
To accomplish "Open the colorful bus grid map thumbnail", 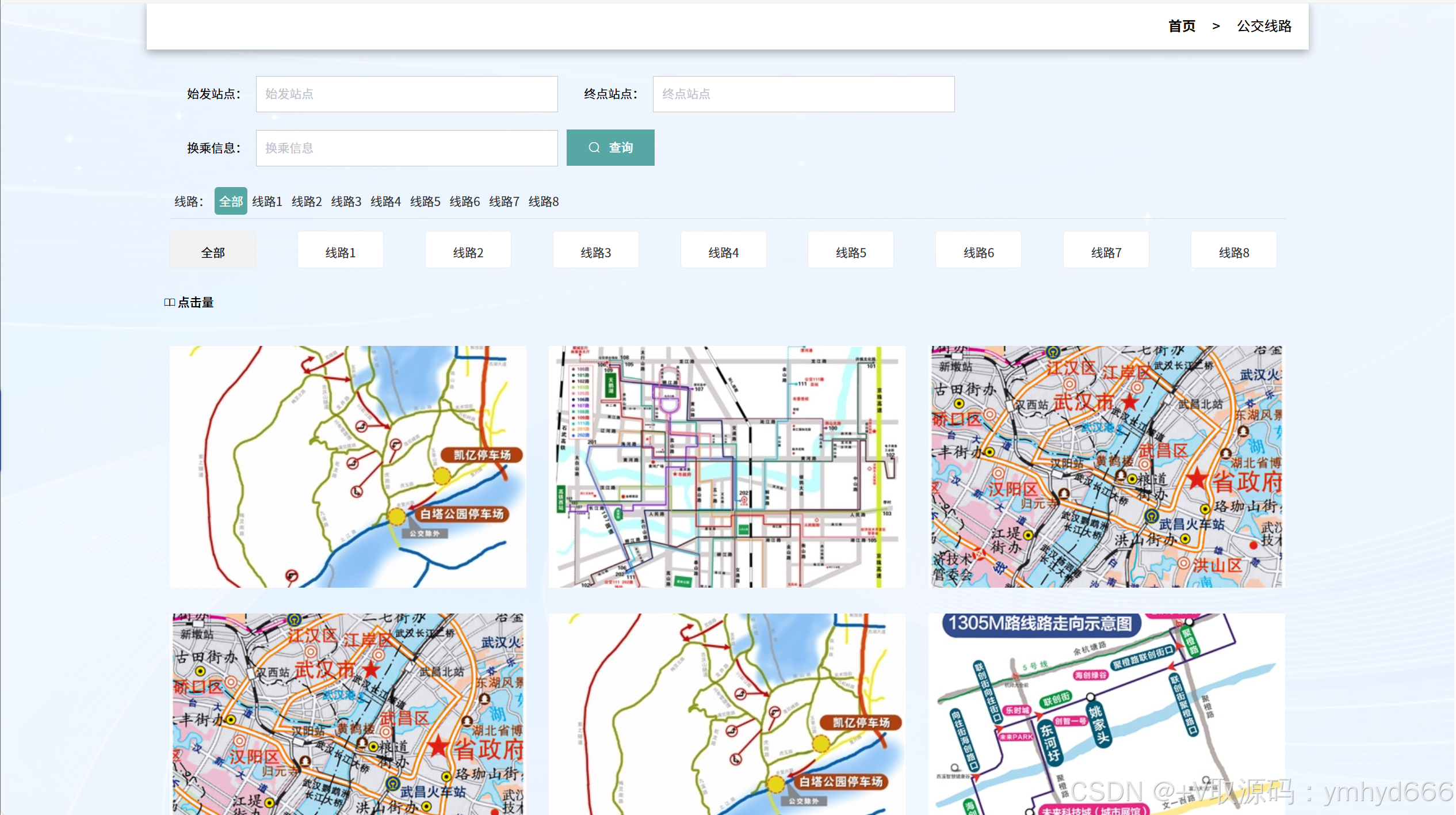I will tap(727, 466).
